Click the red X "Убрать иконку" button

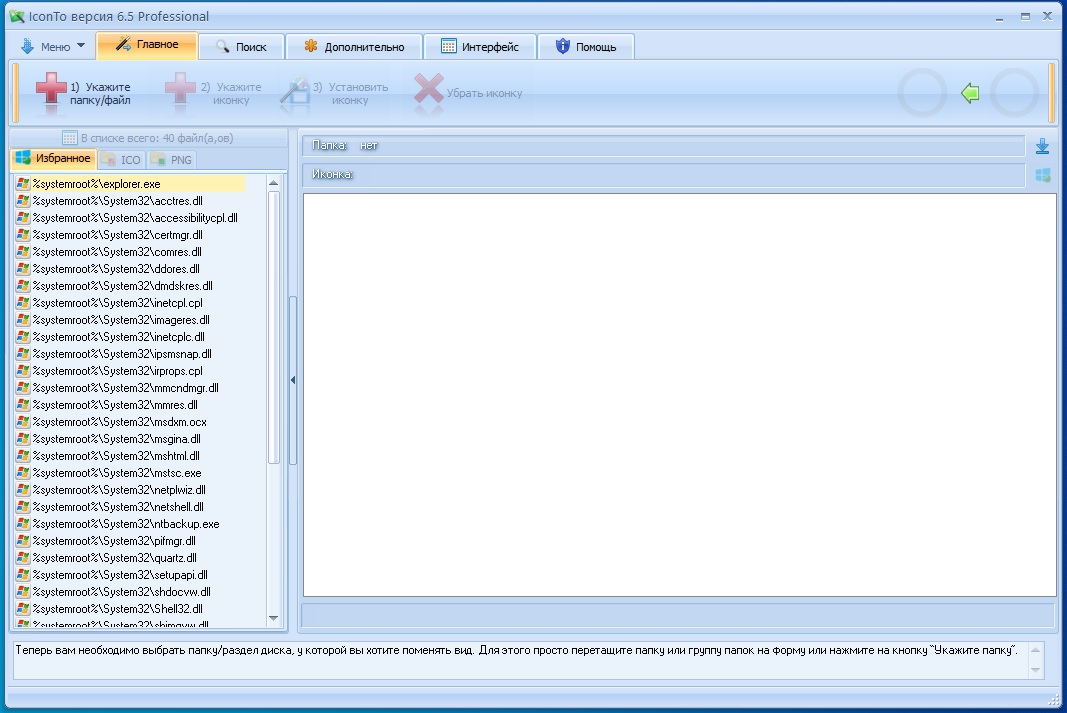pyautogui.click(x=468, y=93)
